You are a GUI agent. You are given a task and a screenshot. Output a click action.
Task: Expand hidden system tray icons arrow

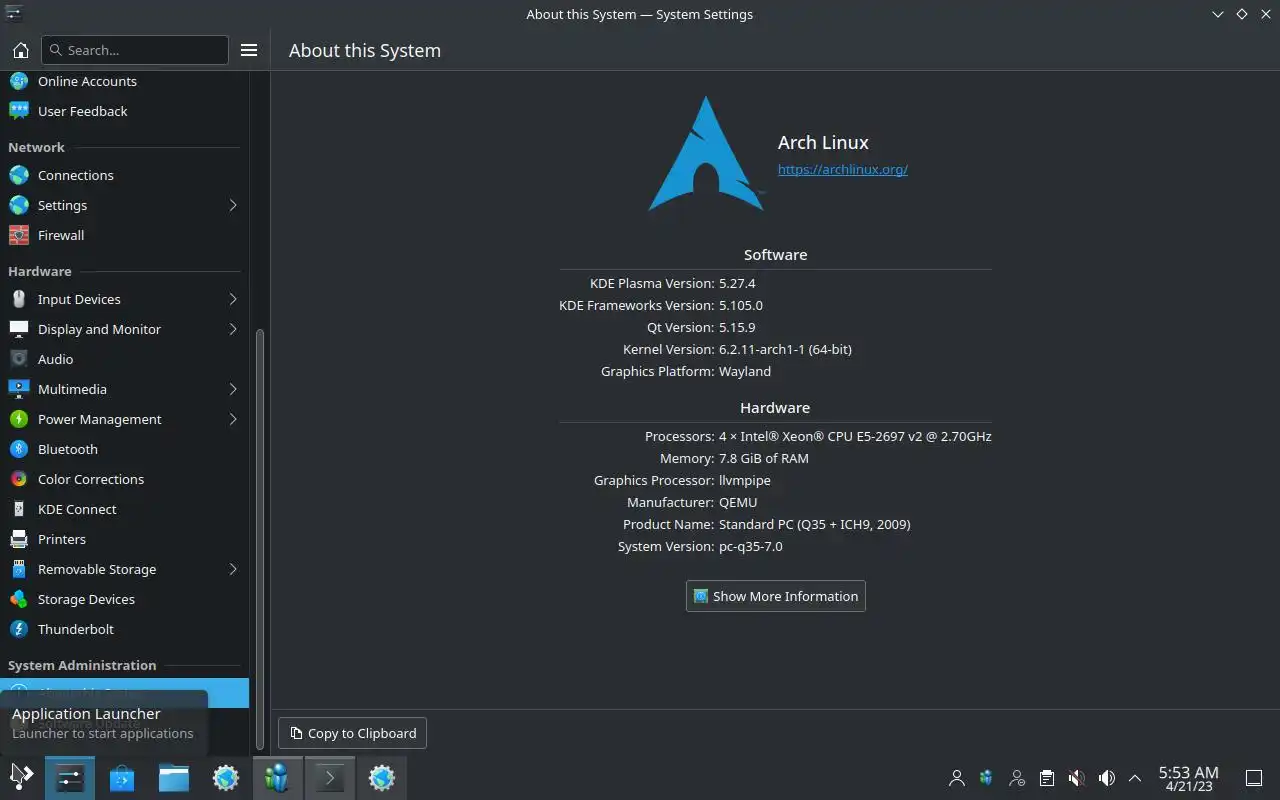pos(1135,778)
